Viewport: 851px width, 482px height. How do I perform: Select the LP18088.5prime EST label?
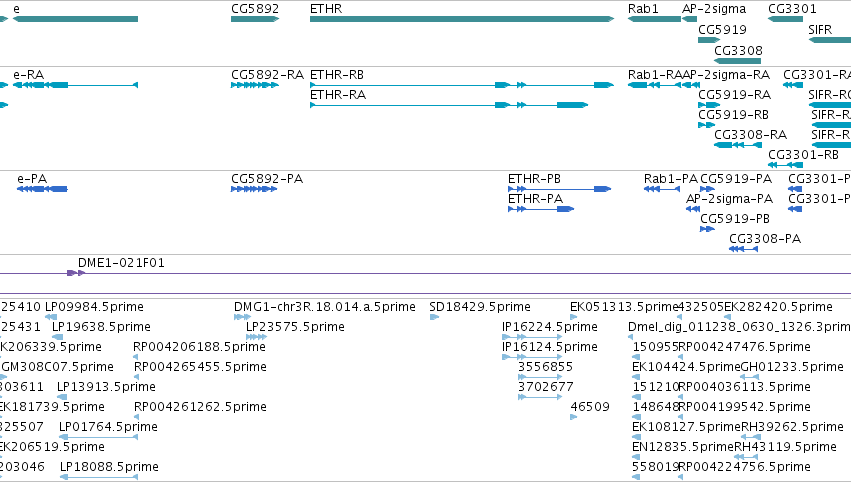[x=109, y=468]
